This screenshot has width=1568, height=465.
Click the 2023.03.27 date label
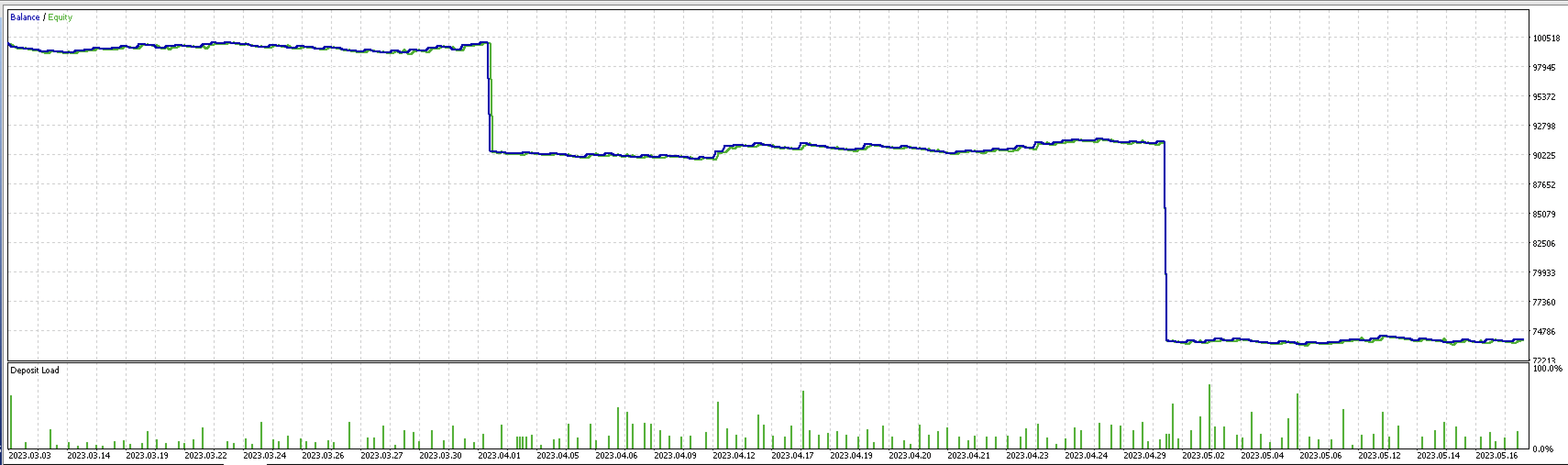[381, 455]
